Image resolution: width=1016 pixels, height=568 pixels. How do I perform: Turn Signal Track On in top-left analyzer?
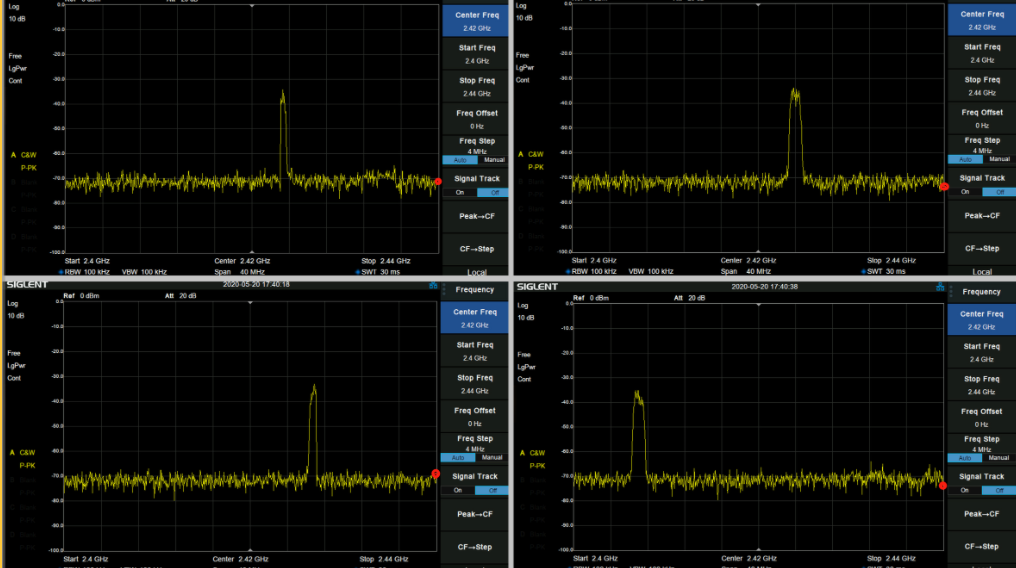[460, 192]
